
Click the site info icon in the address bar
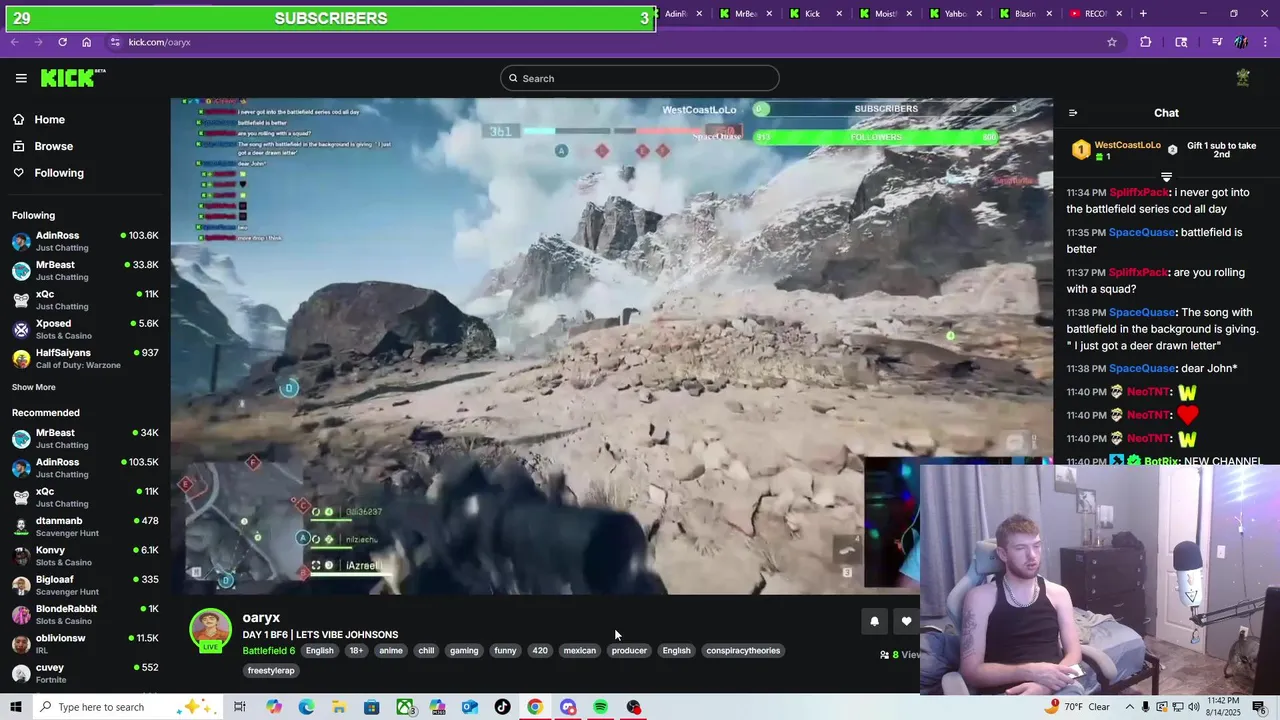(115, 42)
